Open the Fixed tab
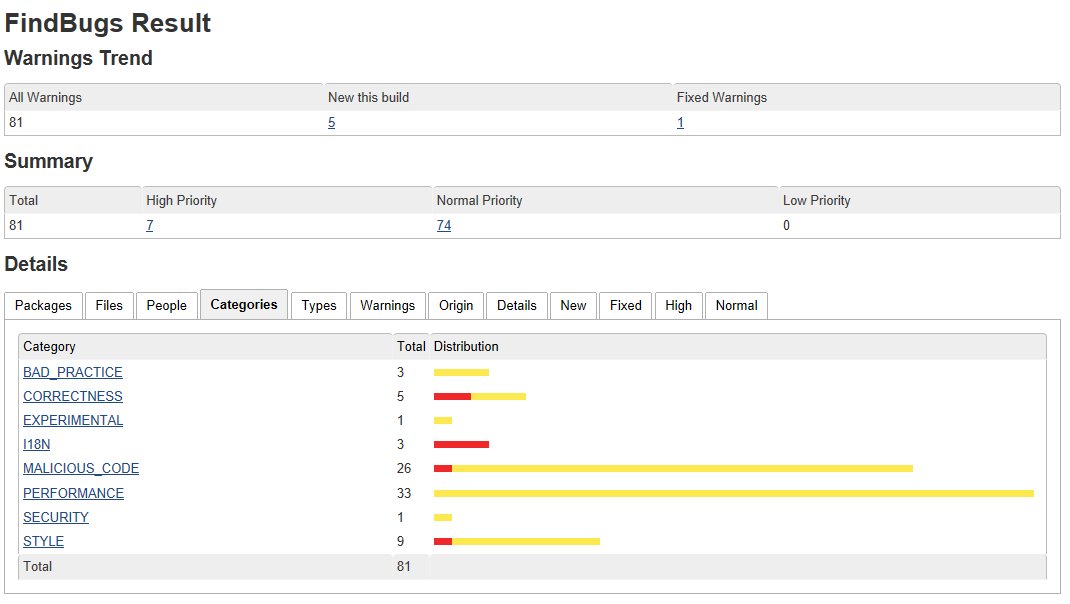Image resolution: width=1070 pixels, height=604 pixels. tap(626, 306)
